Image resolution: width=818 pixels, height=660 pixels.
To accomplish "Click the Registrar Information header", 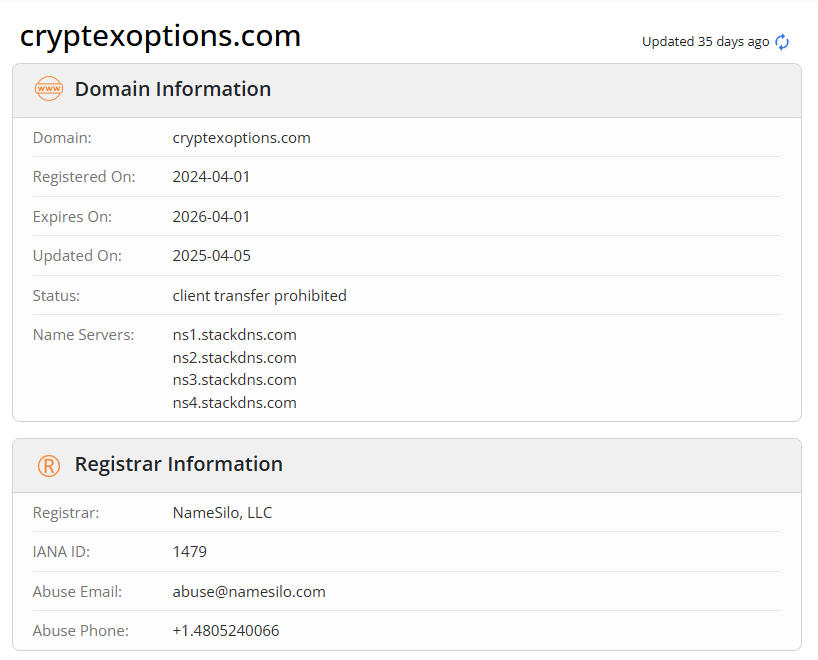I will tap(178, 464).
